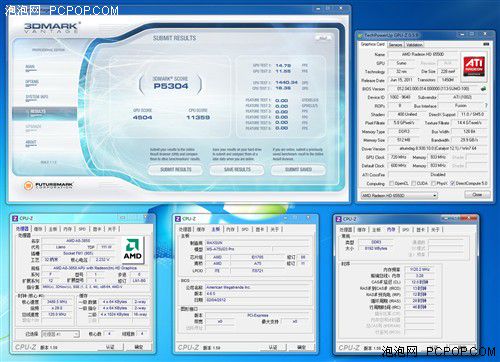
Task: Click the AMD logo in CPU-Z processor window
Action: point(133,249)
